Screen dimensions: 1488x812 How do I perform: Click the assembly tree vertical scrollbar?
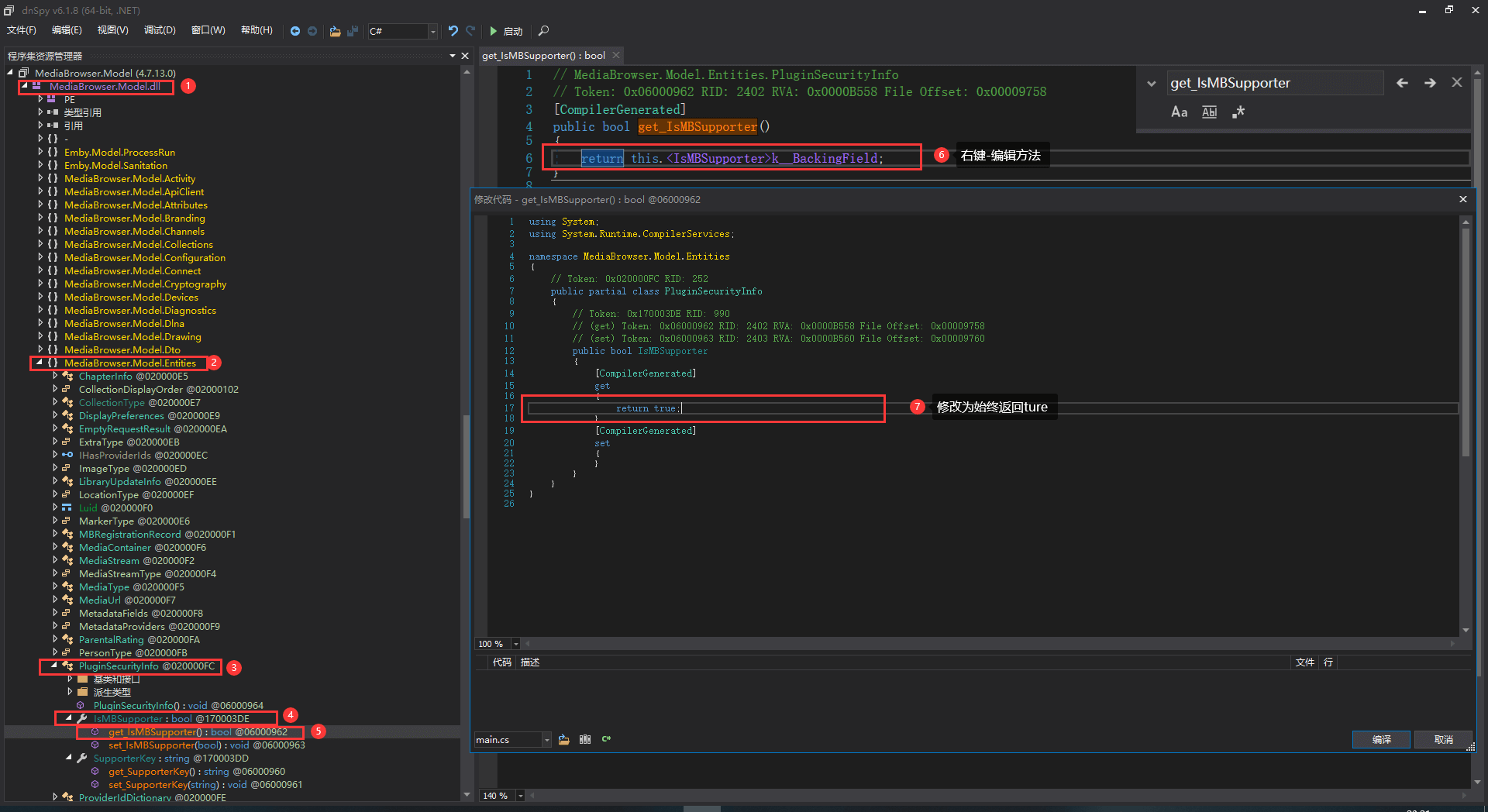coord(467,465)
